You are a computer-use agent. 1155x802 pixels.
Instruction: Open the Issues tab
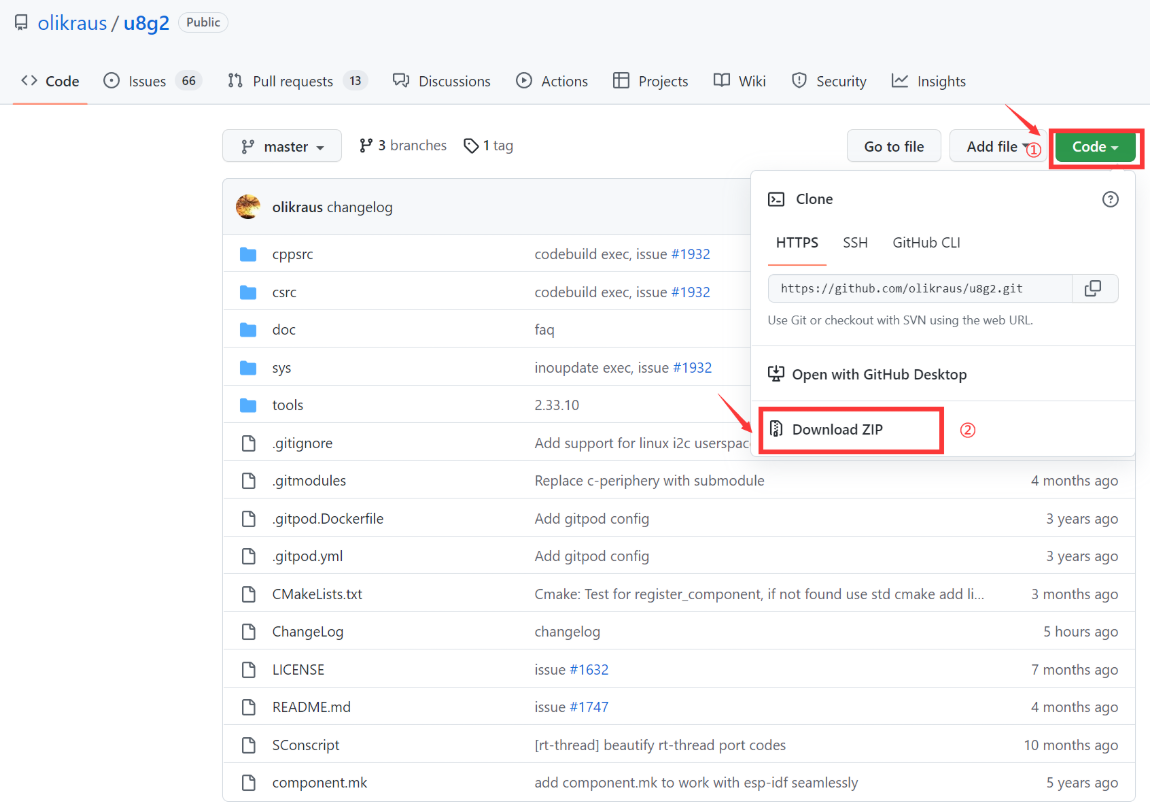pyautogui.click(x=152, y=81)
